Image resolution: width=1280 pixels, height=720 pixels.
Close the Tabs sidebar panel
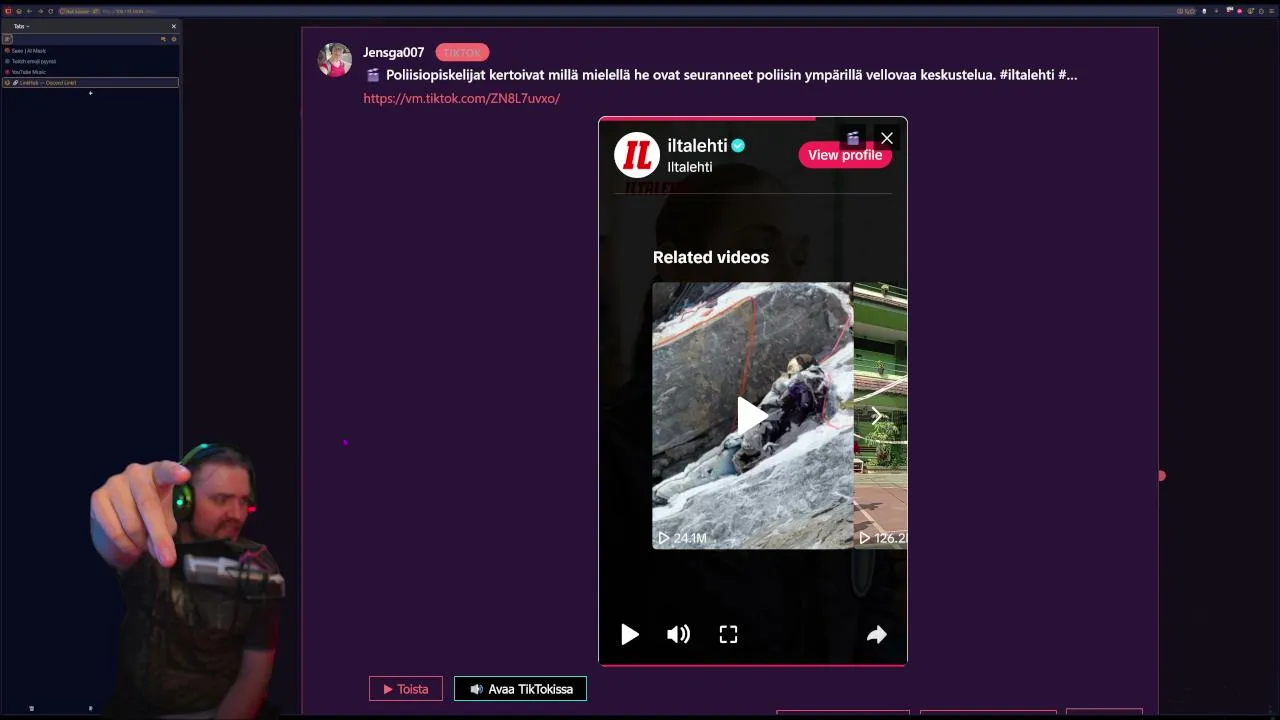[x=173, y=26]
